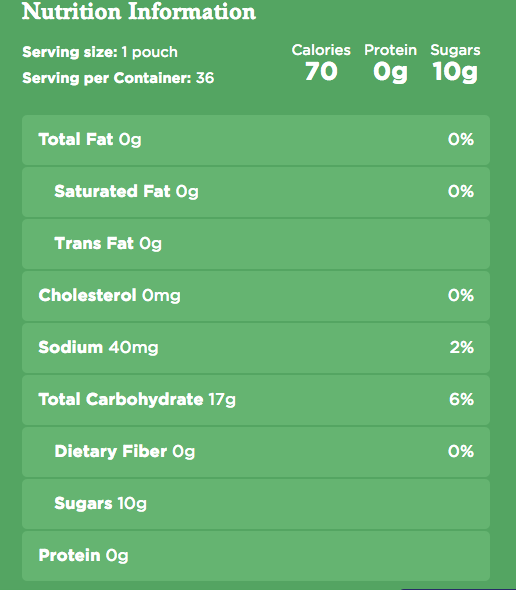Select the Saturated Fat 0g row

[x=256, y=192]
